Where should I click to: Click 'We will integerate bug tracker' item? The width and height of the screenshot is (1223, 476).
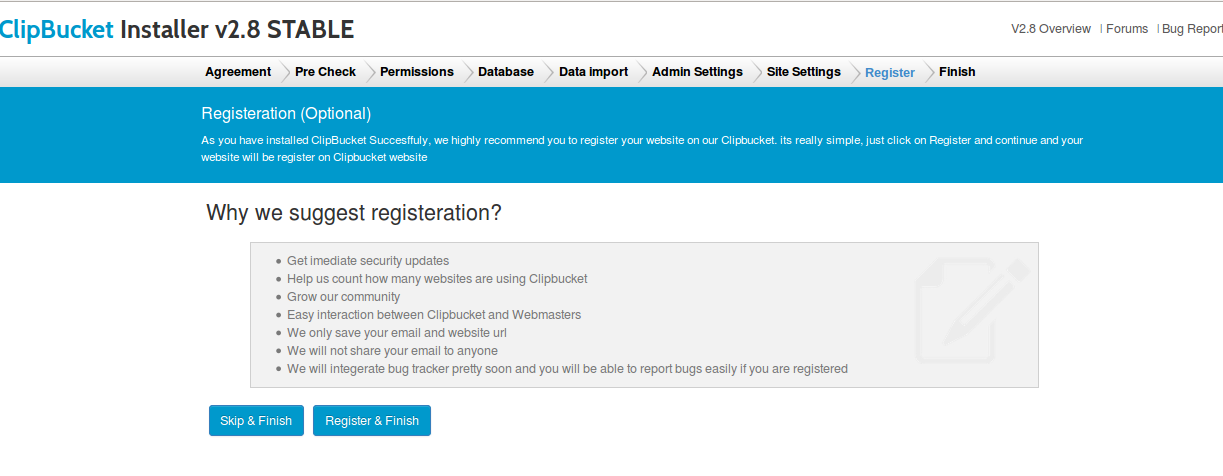click(x=567, y=369)
